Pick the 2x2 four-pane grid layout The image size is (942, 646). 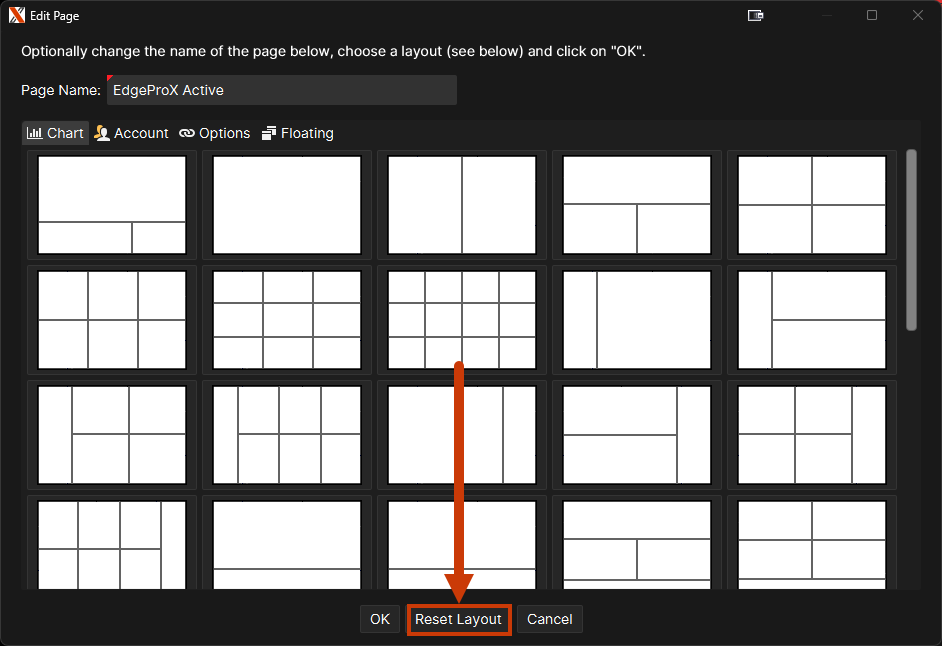(812, 205)
